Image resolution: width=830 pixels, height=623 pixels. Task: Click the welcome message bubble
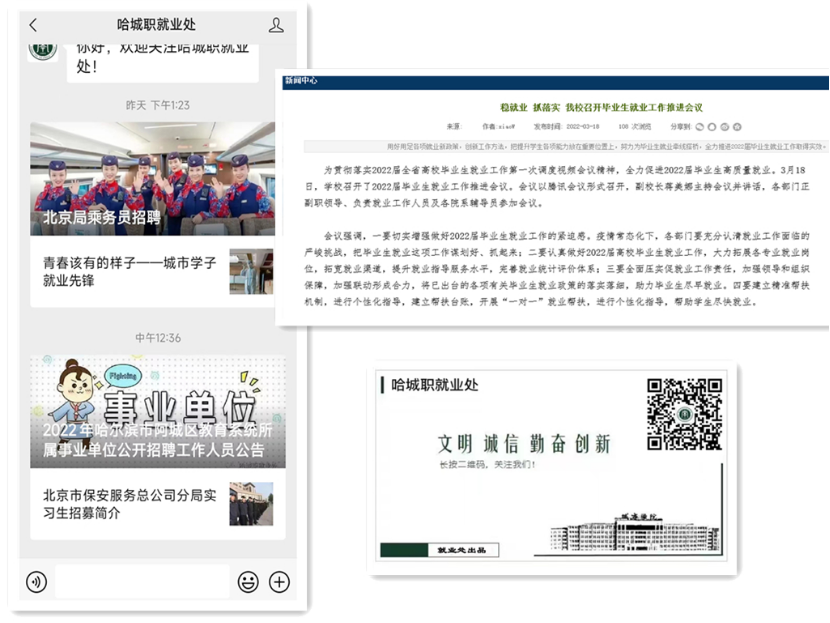(x=163, y=62)
